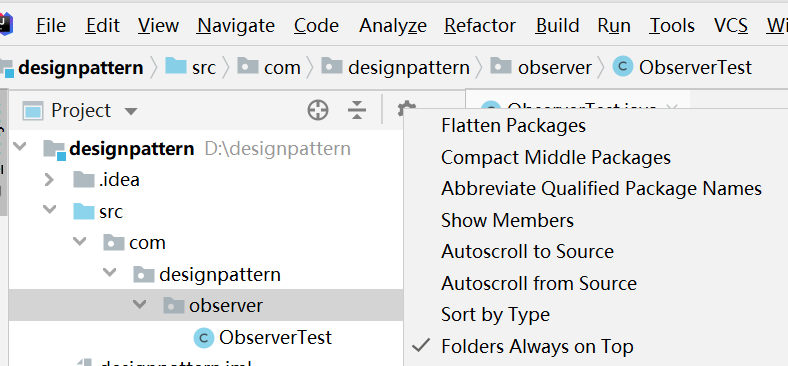Uncheck Folders Always on Top
Viewport: 788px width, 366px height.
pyautogui.click(x=537, y=346)
